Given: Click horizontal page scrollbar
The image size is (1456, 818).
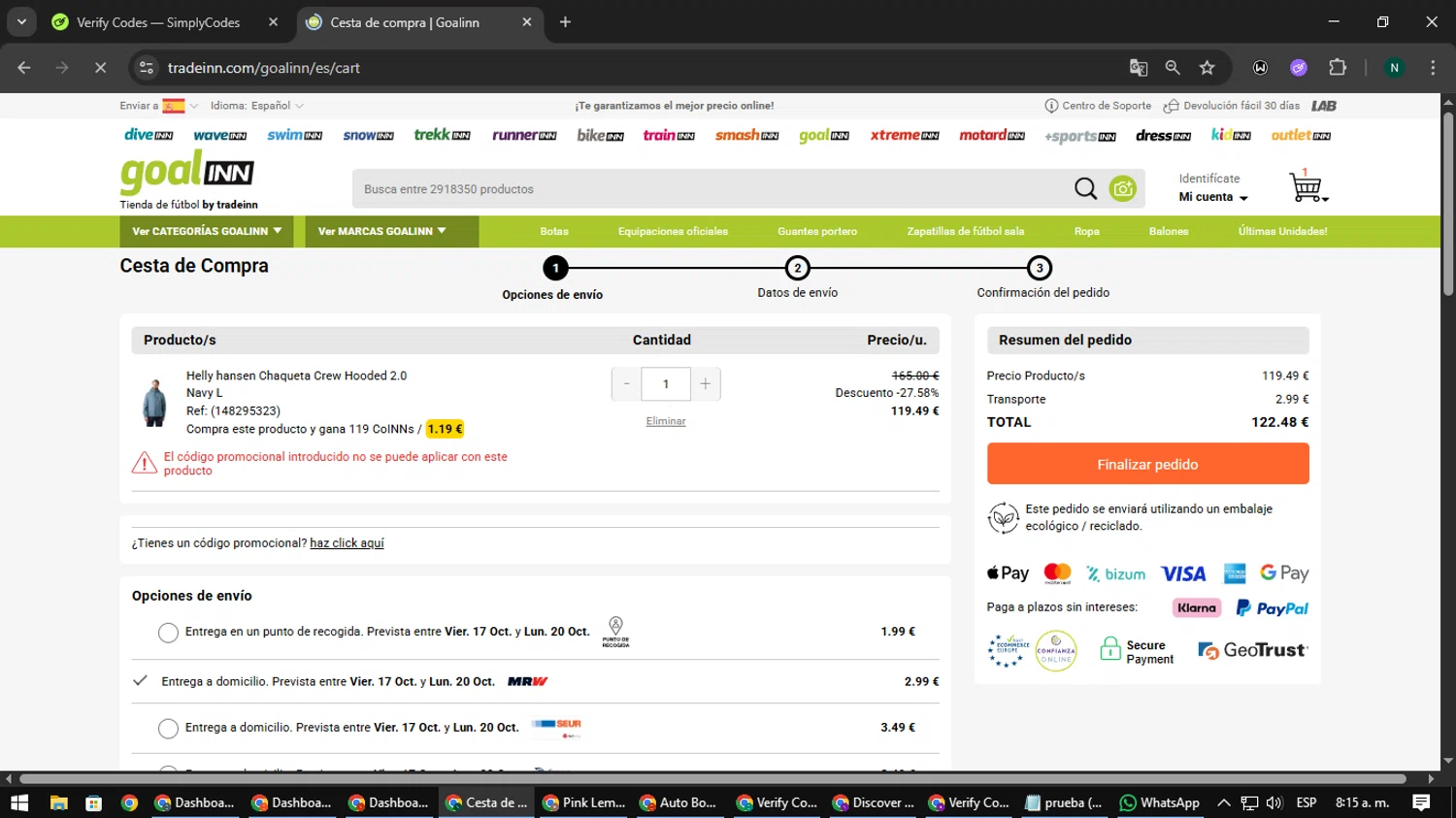Looking at the screenshot, I should [712, 778].
